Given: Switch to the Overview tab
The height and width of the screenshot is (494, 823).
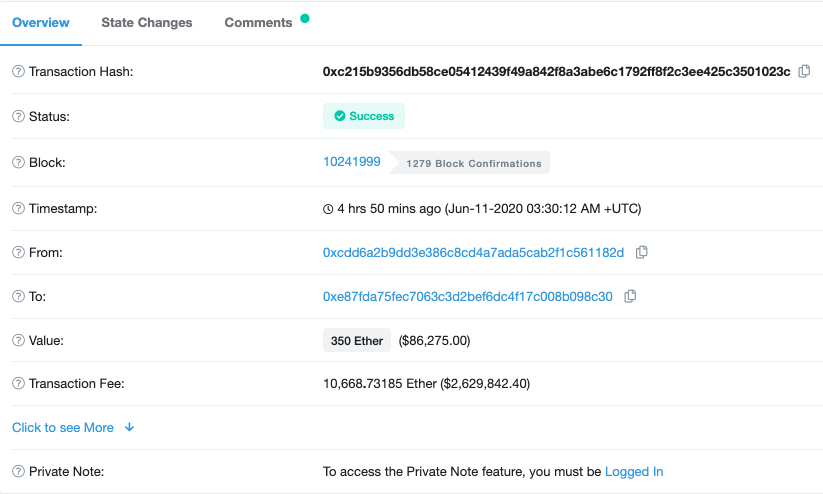Looking at the screenshot, I should tap(41, 23).
